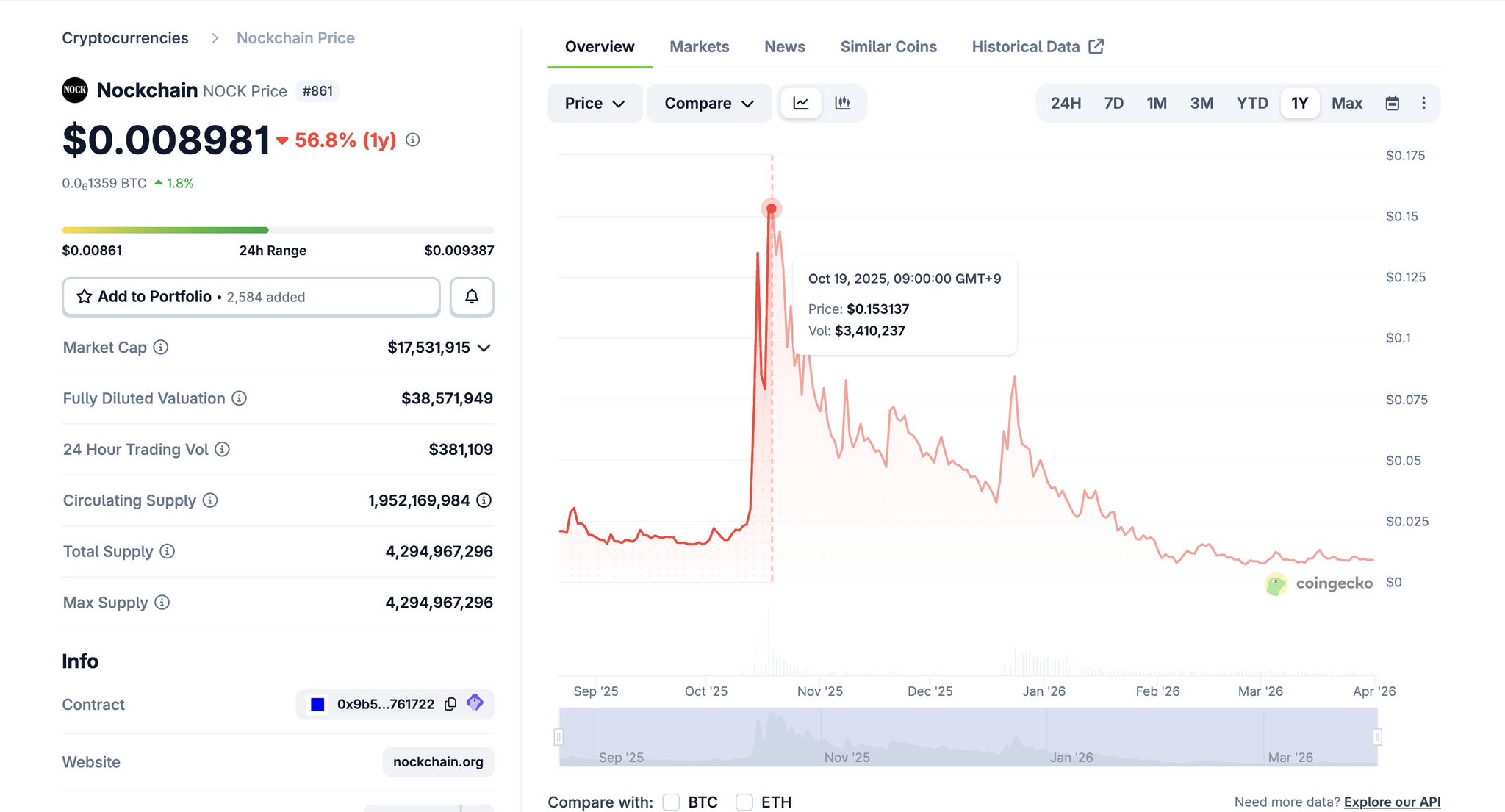This screenshot has height=812, width=1505.
Task: Select the 7D time range
Action: (1113, 103)
